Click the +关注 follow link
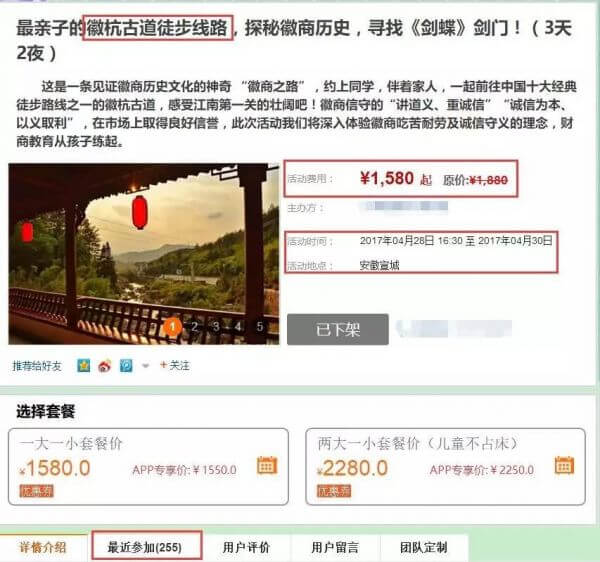600x562 pixels. [x=174, y=366]
